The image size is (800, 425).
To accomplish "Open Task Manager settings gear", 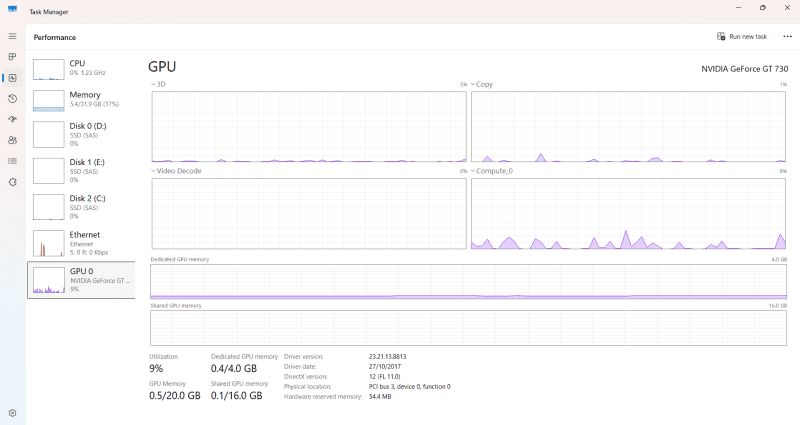I will coord(12,413).
